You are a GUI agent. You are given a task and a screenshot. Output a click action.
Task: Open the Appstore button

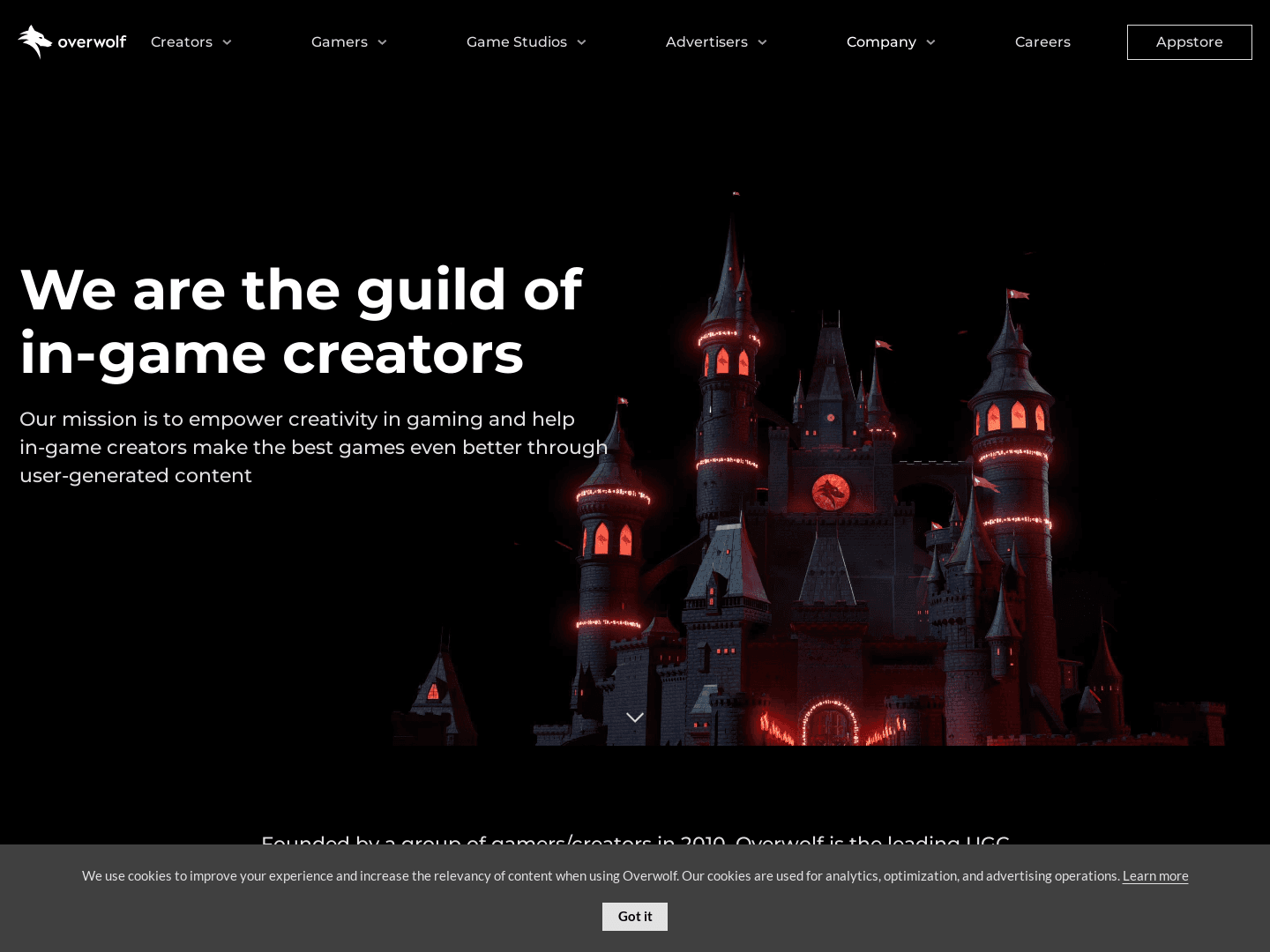pyautogui.click(x=1190, y=42)
